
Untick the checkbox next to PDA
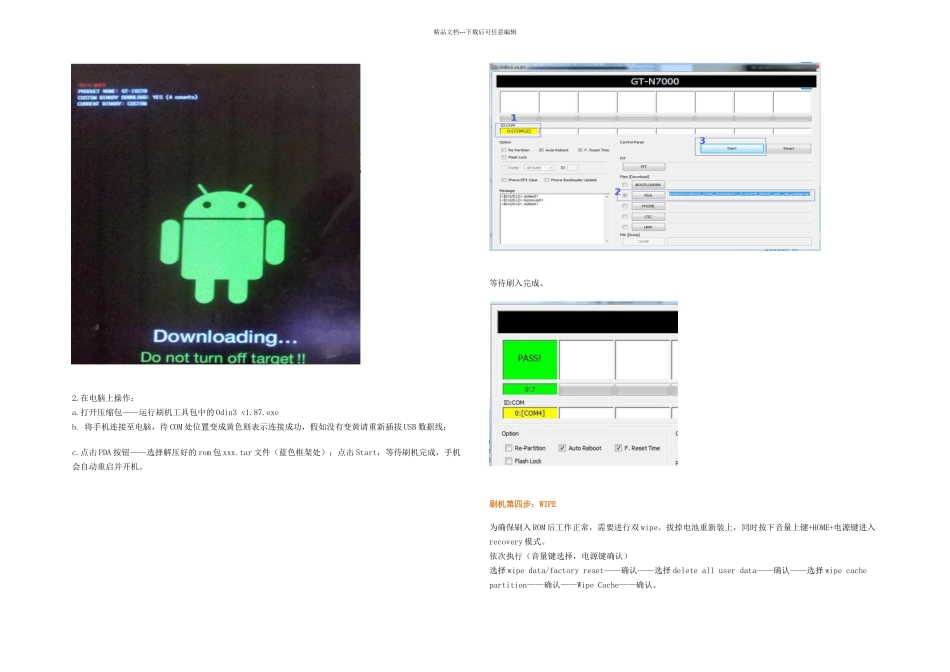click(x=625, y=195)
